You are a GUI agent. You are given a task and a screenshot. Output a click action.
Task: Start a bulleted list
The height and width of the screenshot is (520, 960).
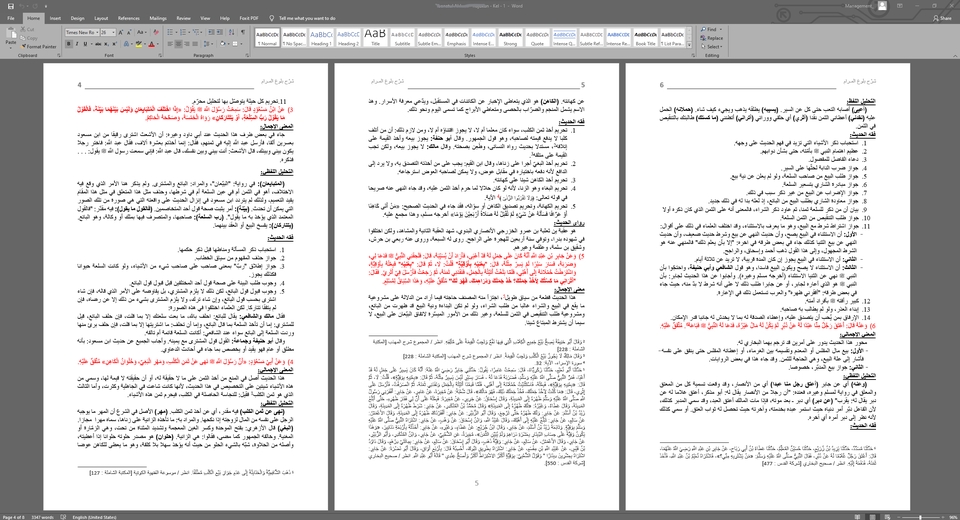coord(170,32)
